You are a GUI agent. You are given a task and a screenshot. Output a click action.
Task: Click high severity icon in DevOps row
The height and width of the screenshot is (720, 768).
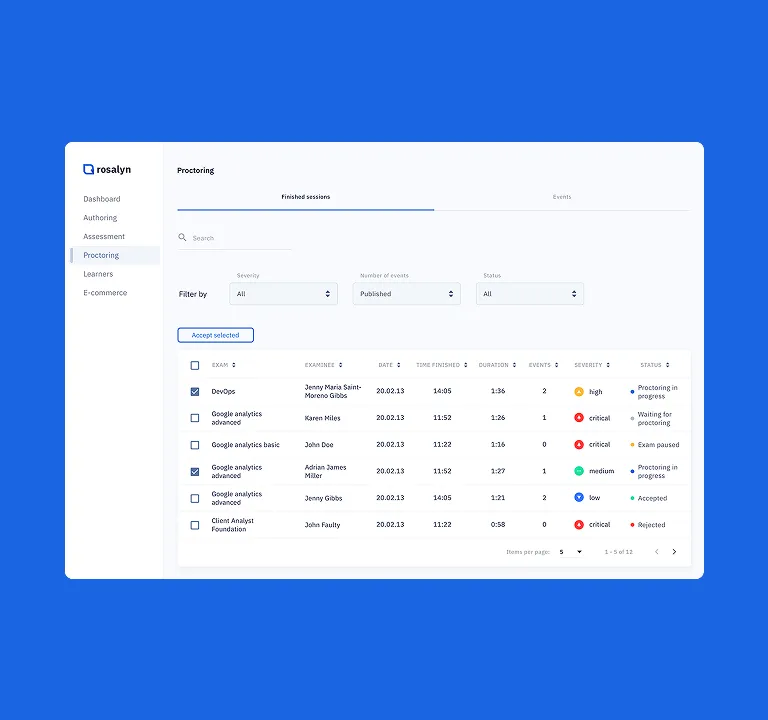(579, 391)
